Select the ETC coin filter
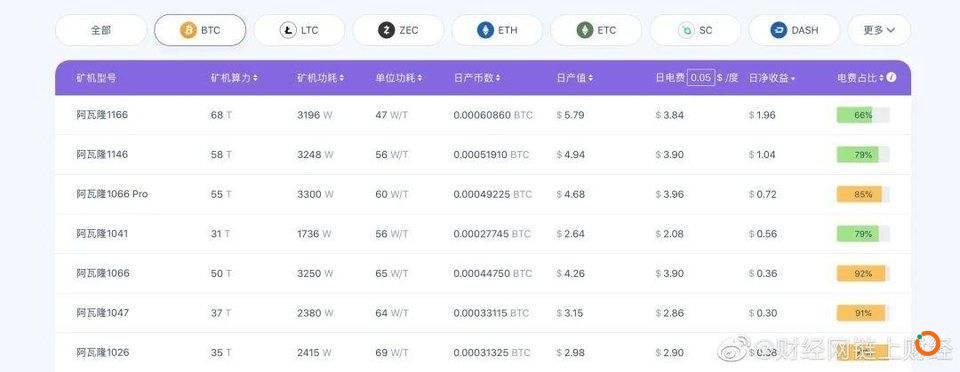This screenshot has height=372, width=960. coord(596,30)
